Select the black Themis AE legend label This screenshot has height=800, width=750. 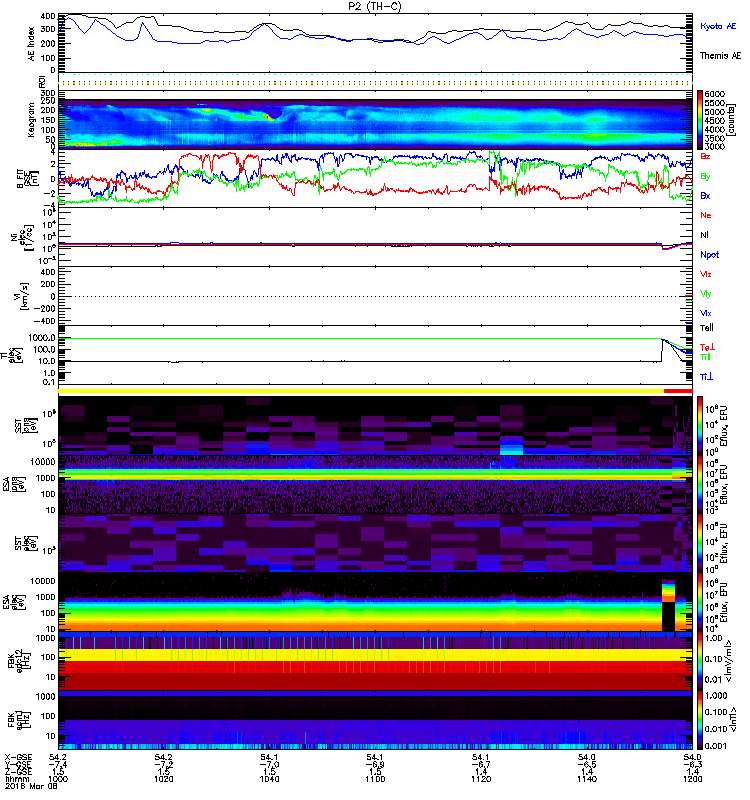coord(720,56)
